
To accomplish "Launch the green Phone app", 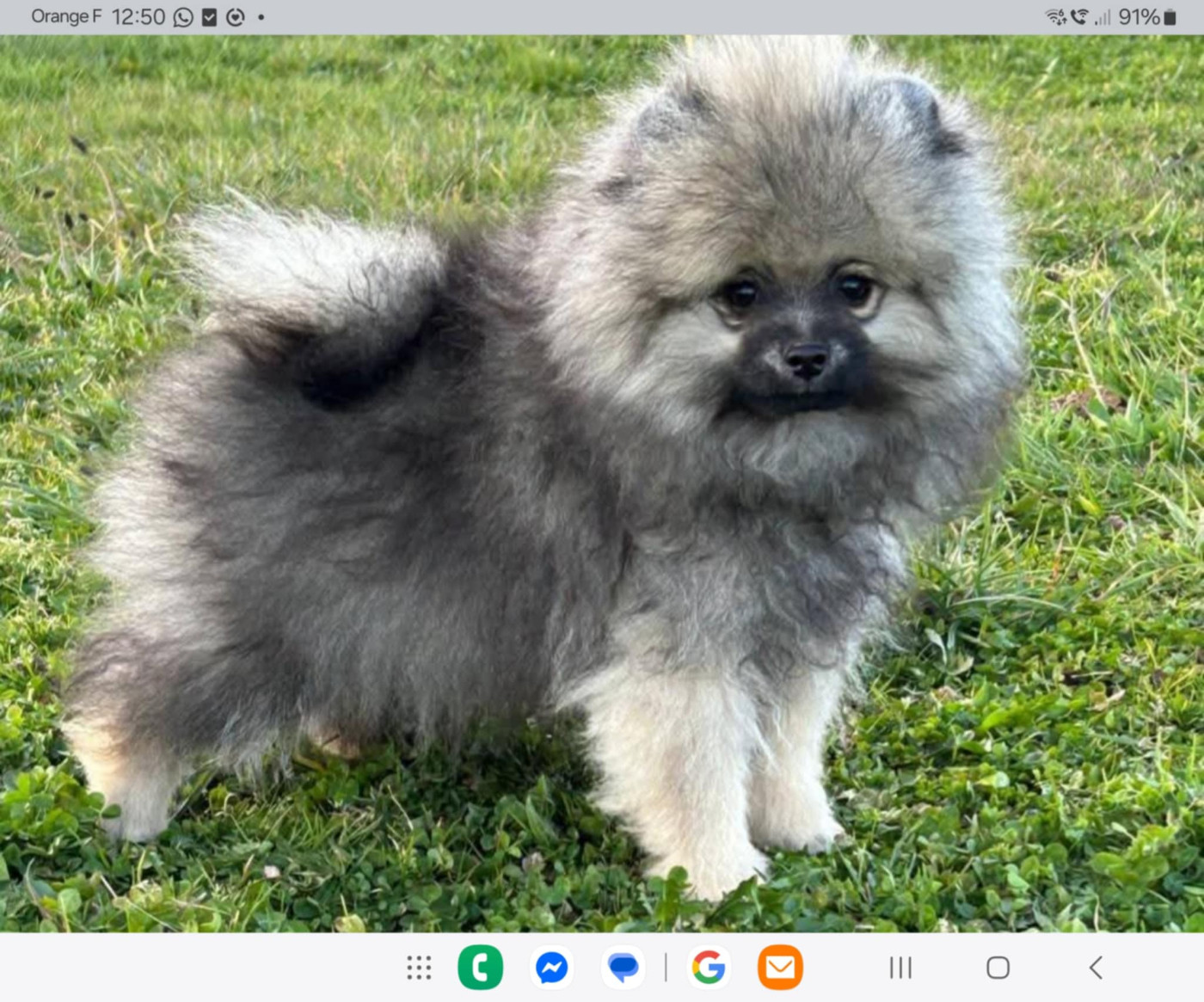I will pos(480,968).
